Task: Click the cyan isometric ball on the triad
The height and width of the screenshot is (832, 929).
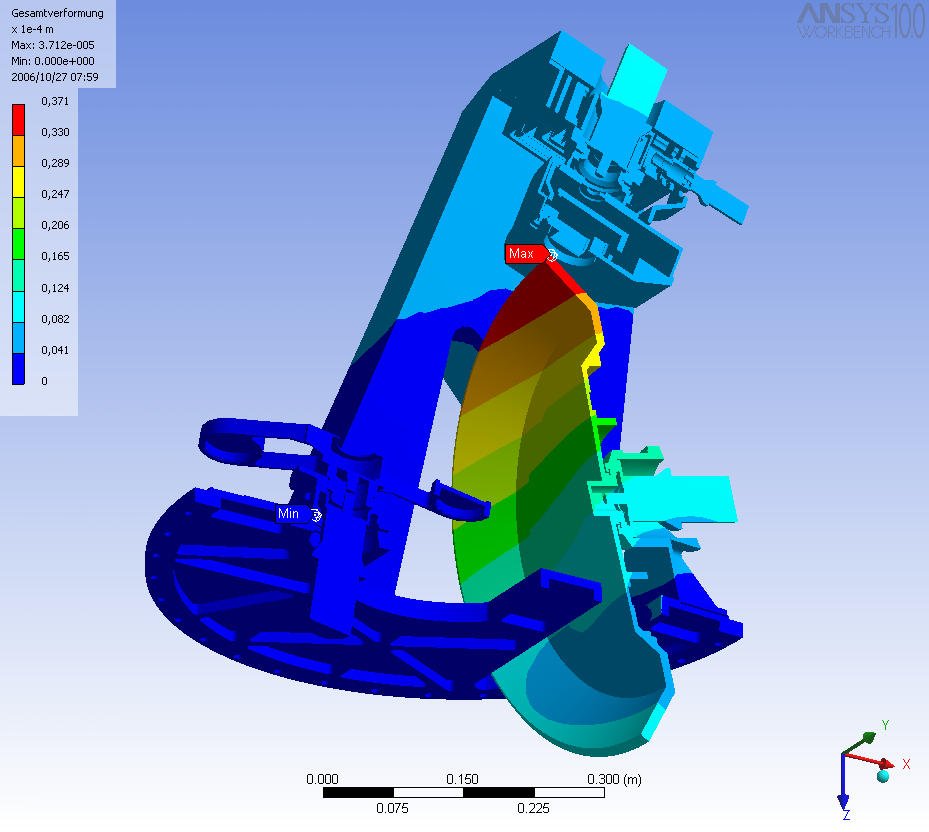Action: pos(883,775)
